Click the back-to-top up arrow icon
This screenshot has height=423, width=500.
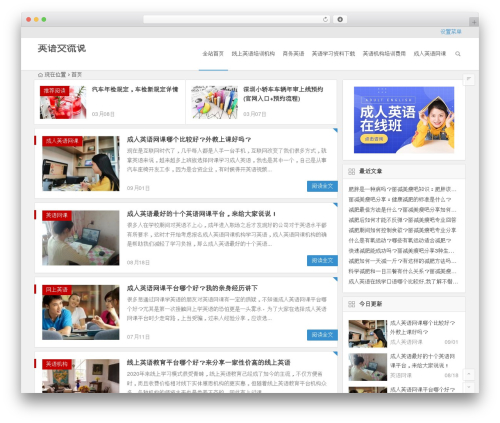point(469,374)
